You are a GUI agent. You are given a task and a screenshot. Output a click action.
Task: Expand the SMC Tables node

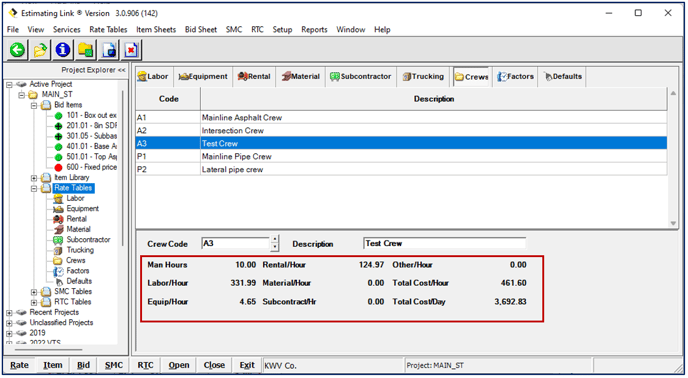pyautogui.click(x=34, y=292)
